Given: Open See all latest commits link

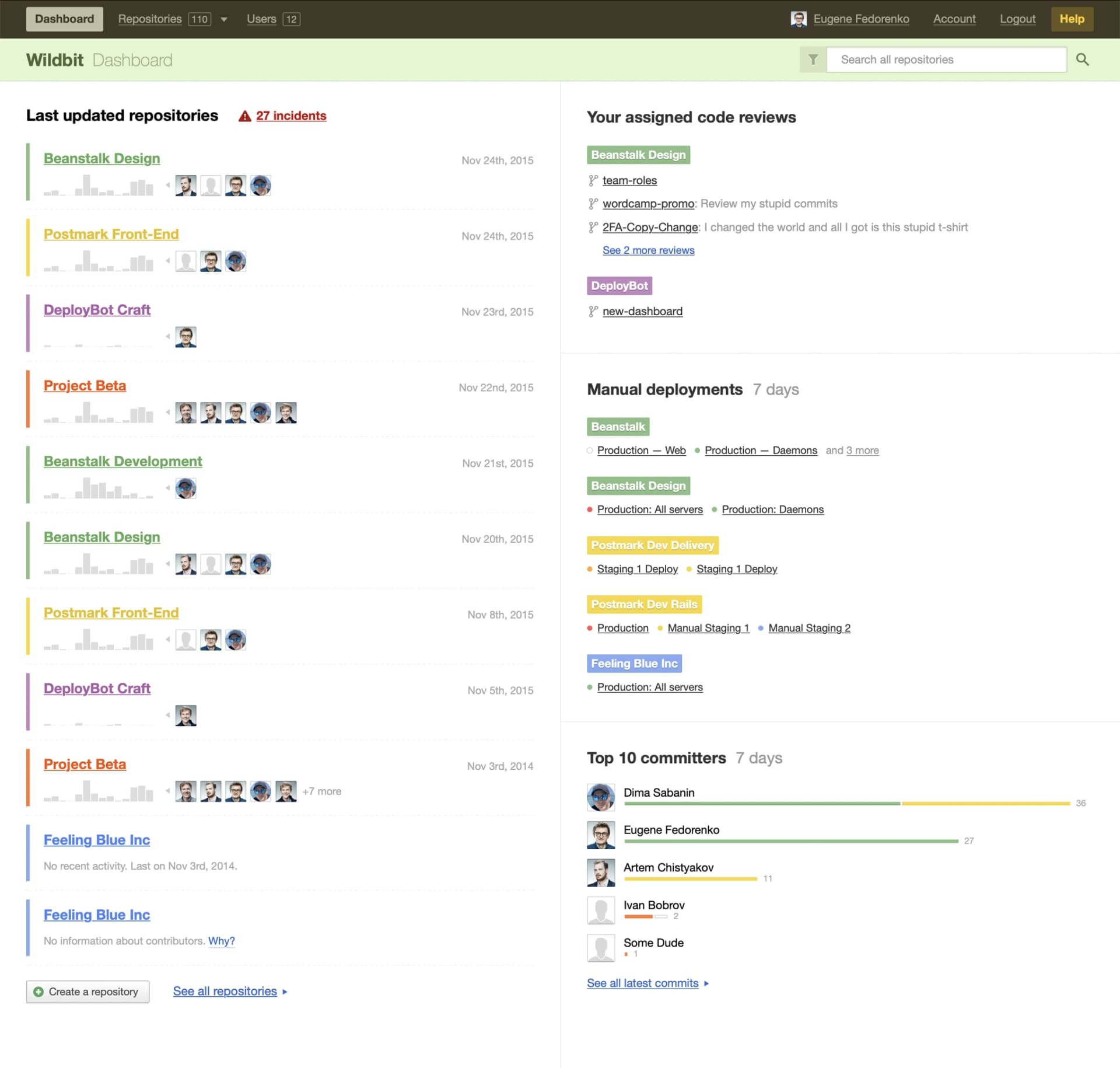Looking at the screenshot, I should point(643,983).
